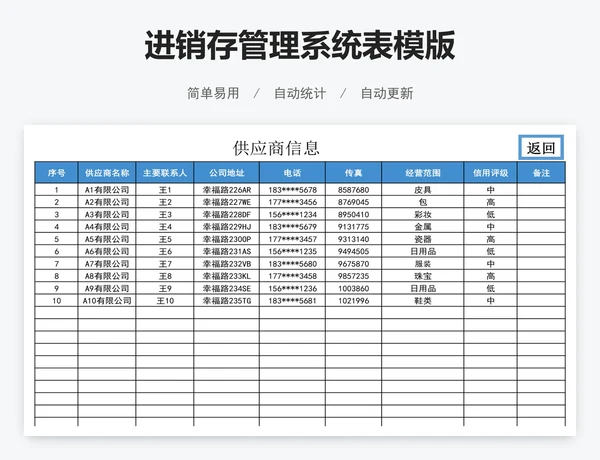Screen dimensions: 600x460
Task: Select phone cell 156****1235
Action: [292, 251]
